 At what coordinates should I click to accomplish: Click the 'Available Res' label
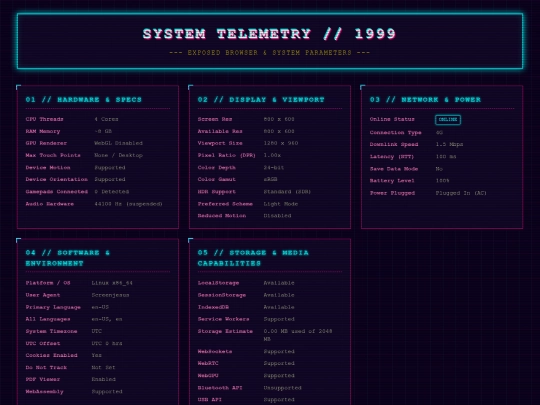220,131
